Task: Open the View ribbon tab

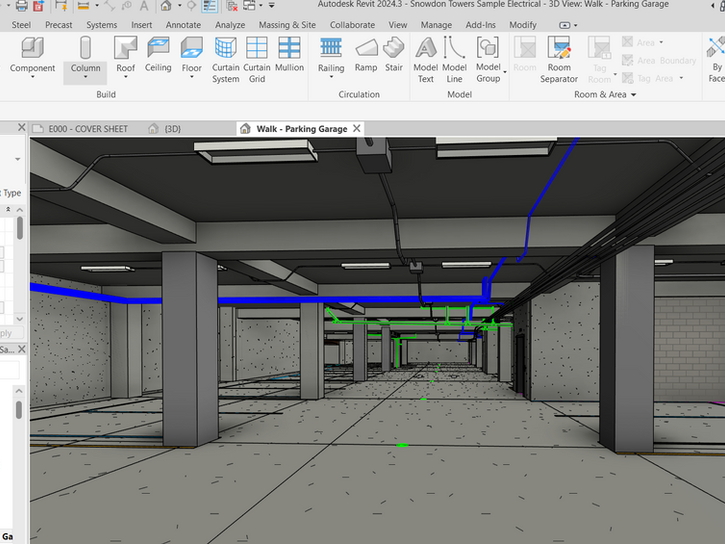Action: click(398, 25)
